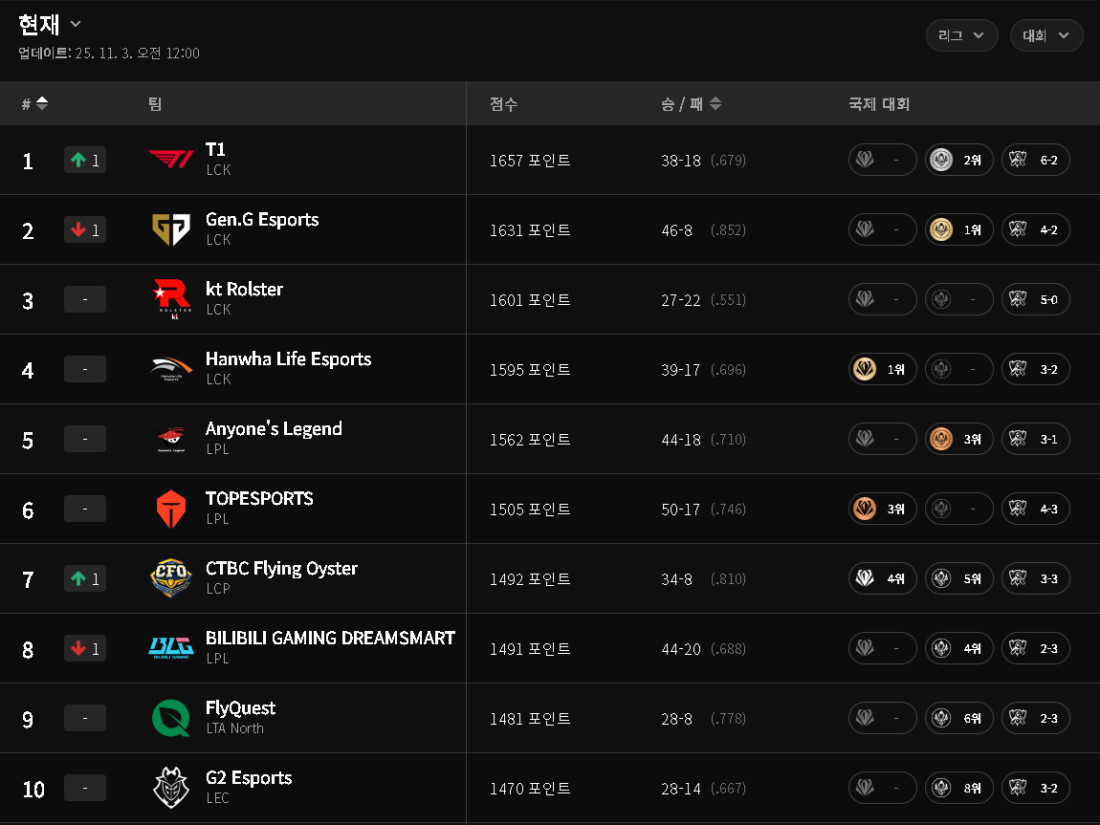Click T1's 2위 silver medal badge
This screenshot has width=1100, height=825.
[959, 160]
